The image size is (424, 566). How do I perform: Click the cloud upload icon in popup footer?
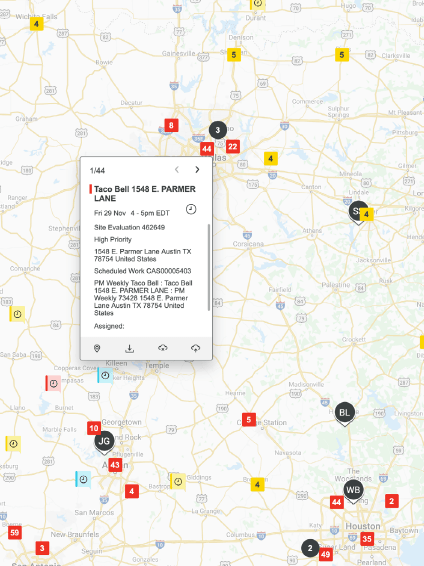195,348
